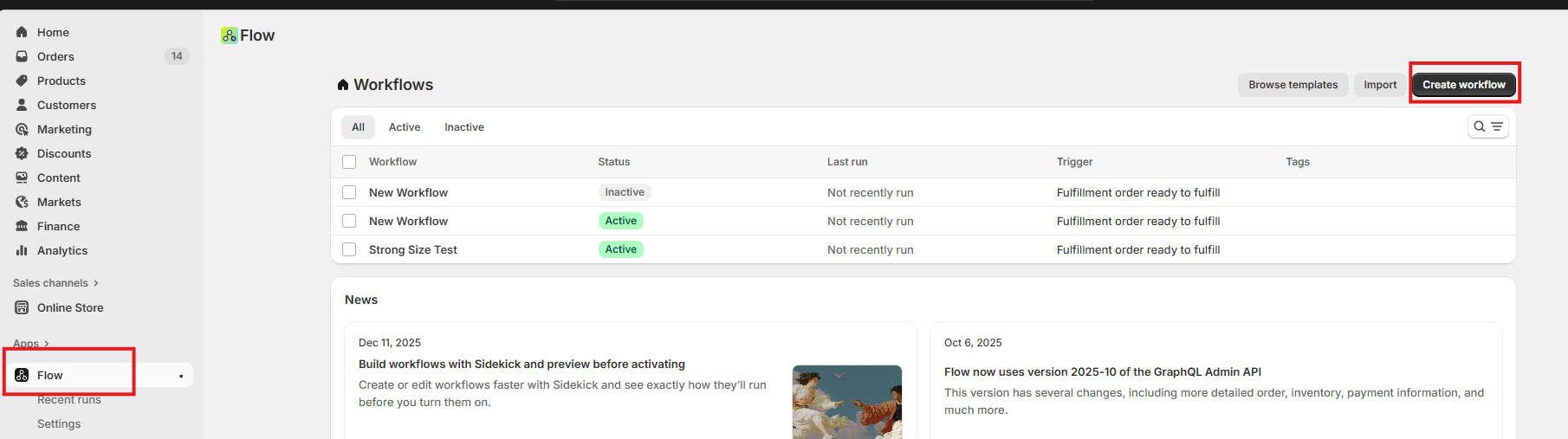The width and height of the screenshot is (1568, 439).
Task: Open the Sidekick news article thumbnail
Action: [x=846, y=401]
